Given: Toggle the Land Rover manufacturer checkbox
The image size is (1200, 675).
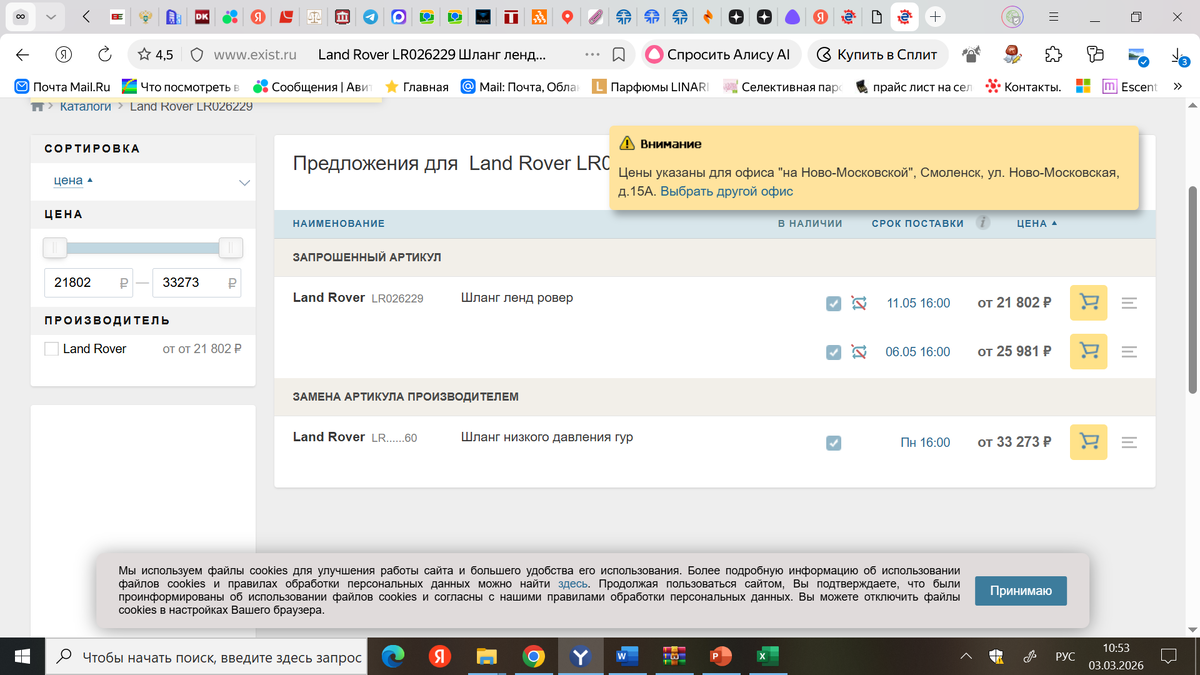Looking at the screenshot, I should [x=52, y=349].
